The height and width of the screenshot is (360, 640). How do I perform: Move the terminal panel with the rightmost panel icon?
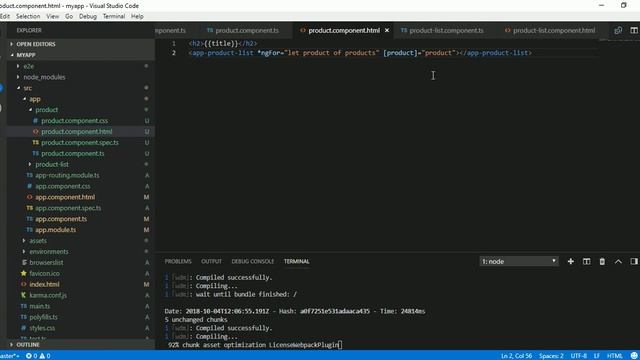tap(633, 261)
